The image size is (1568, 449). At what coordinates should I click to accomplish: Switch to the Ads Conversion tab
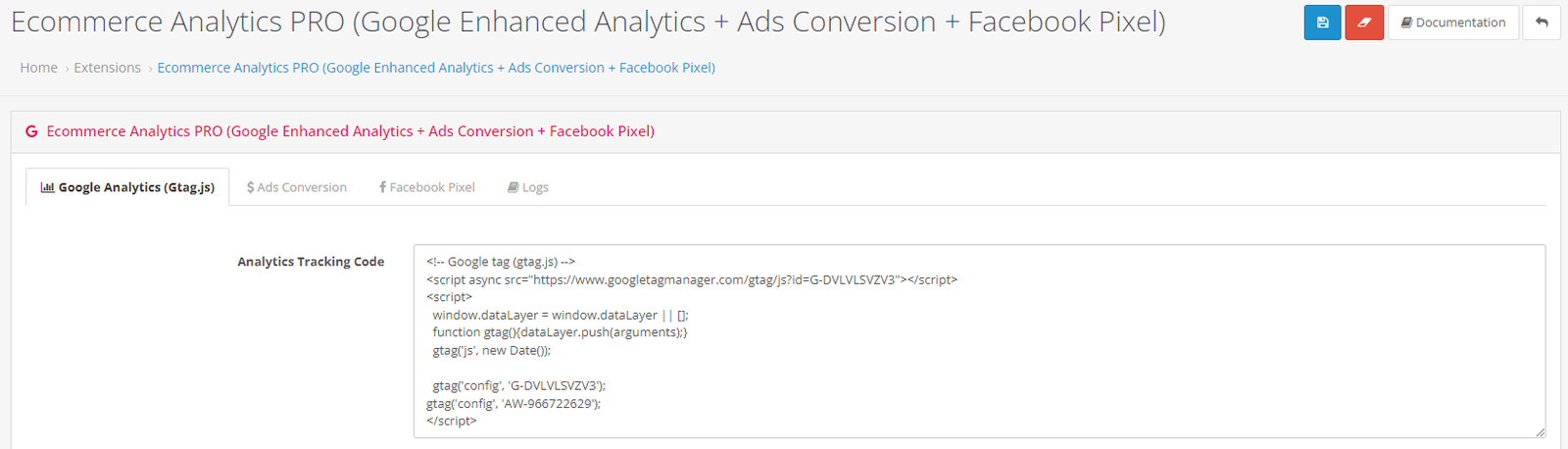(297, 187)
